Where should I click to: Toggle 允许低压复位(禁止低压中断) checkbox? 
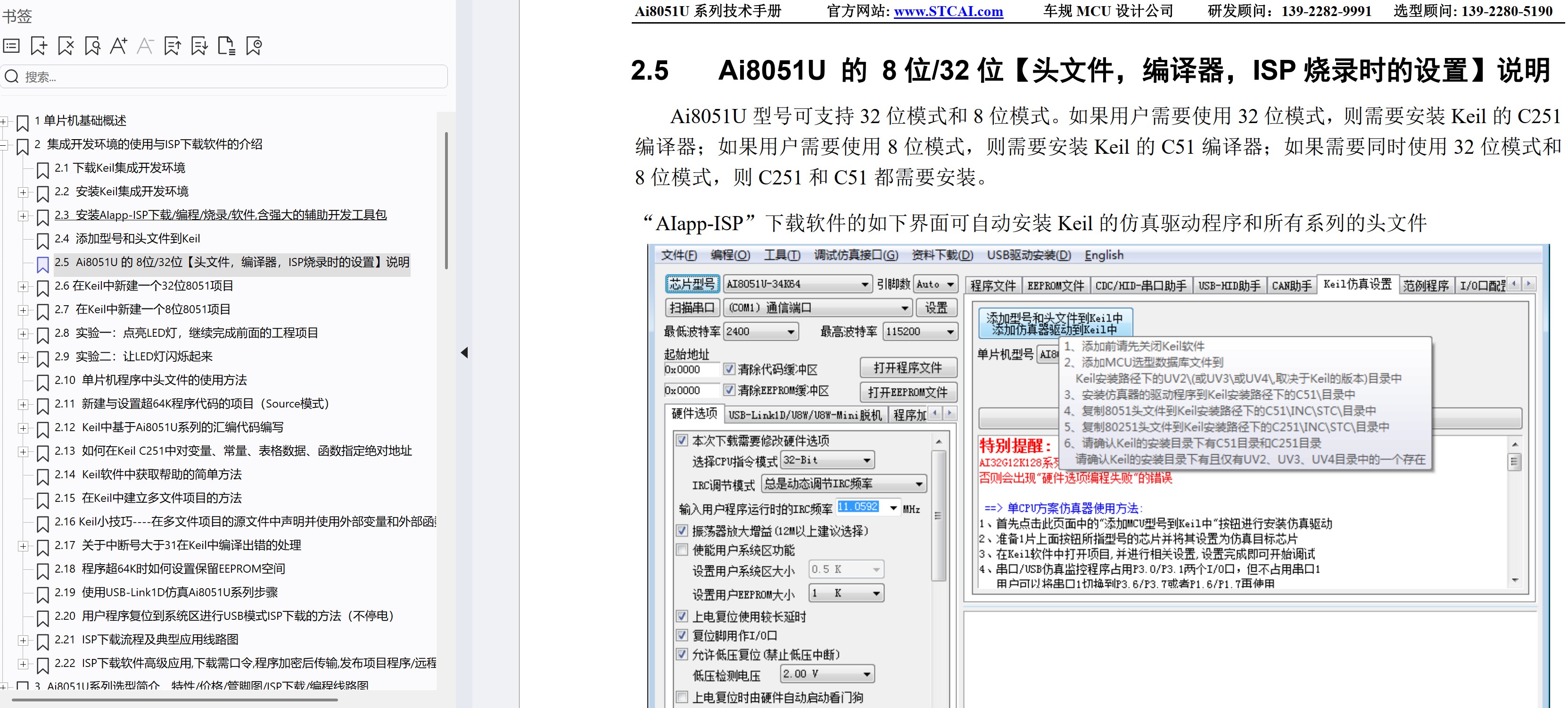[682, 654]
